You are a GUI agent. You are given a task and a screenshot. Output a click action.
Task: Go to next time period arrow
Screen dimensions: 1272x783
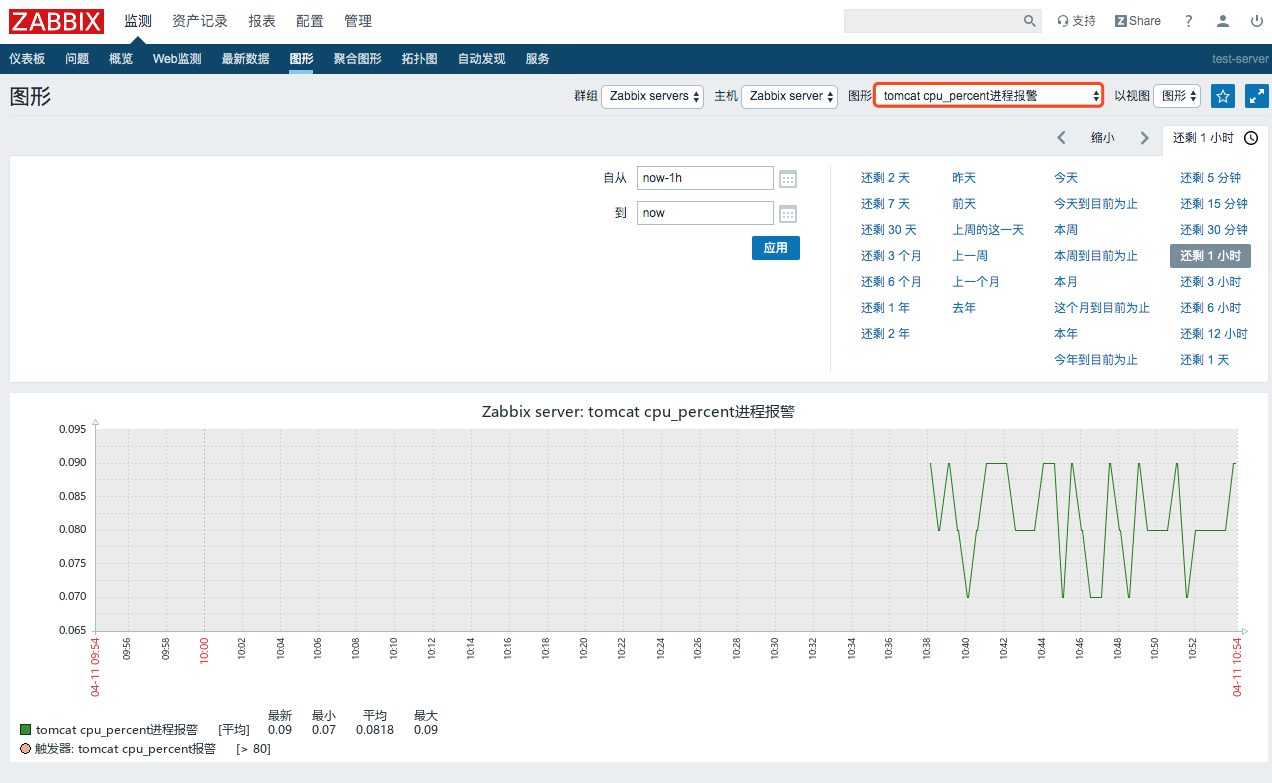[1145, 138]
